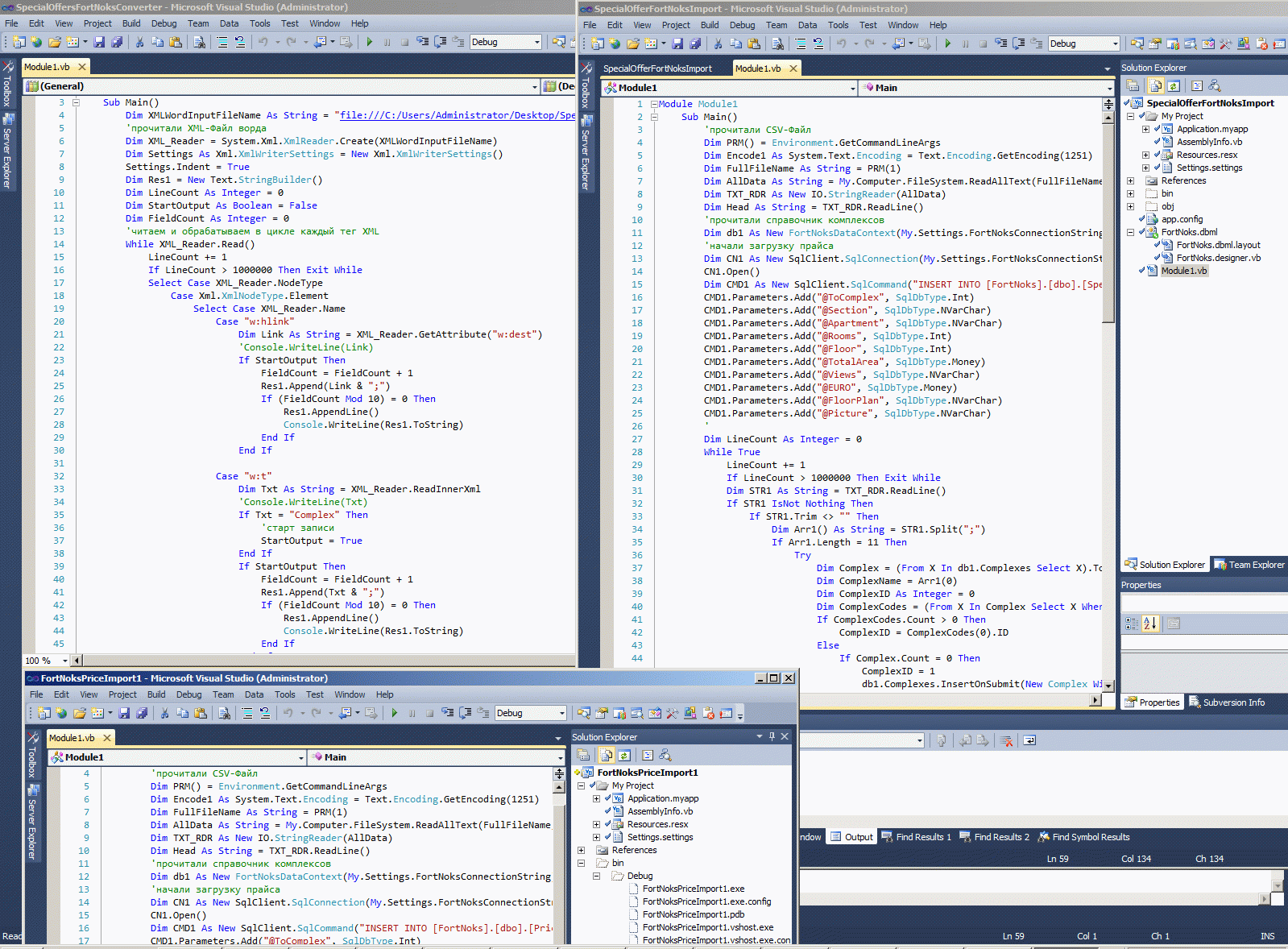Start debugging in FortNoksPriceImport1 toolbar
Image resolution: width=1288 pixels, height=949 pixels.
(395, 713)
